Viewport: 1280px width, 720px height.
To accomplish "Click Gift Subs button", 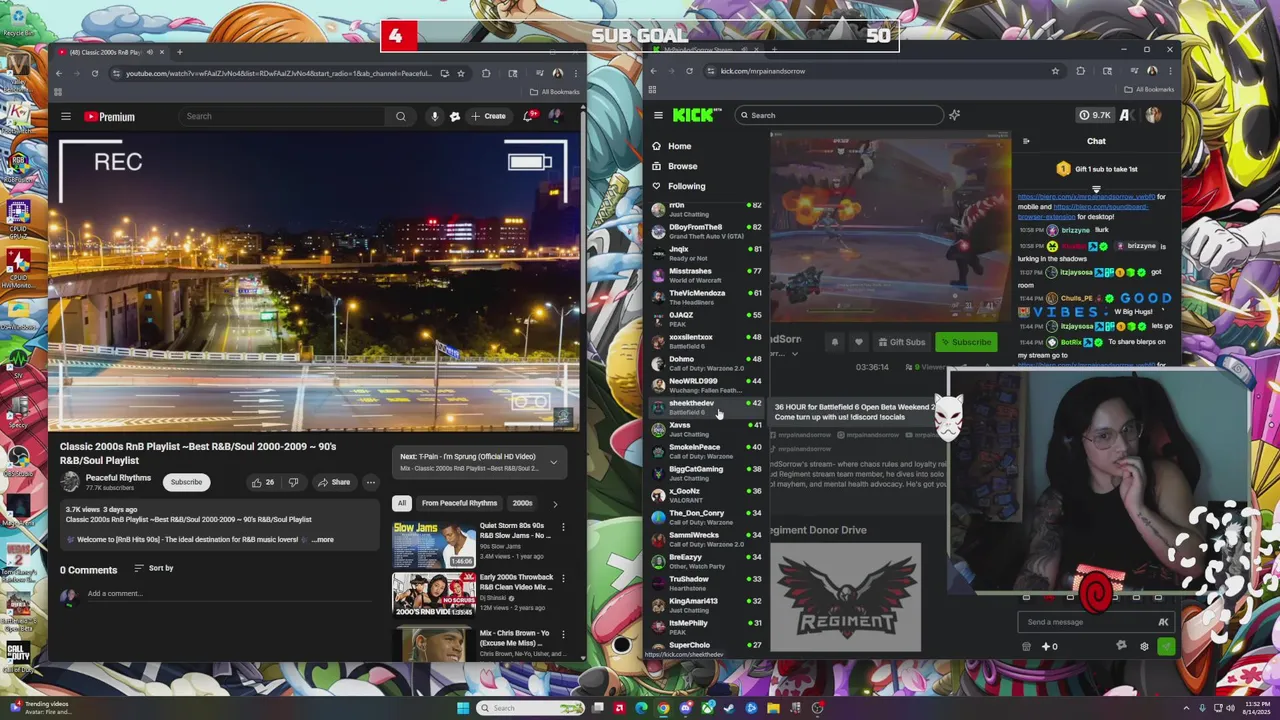I will tap(901, 342).
